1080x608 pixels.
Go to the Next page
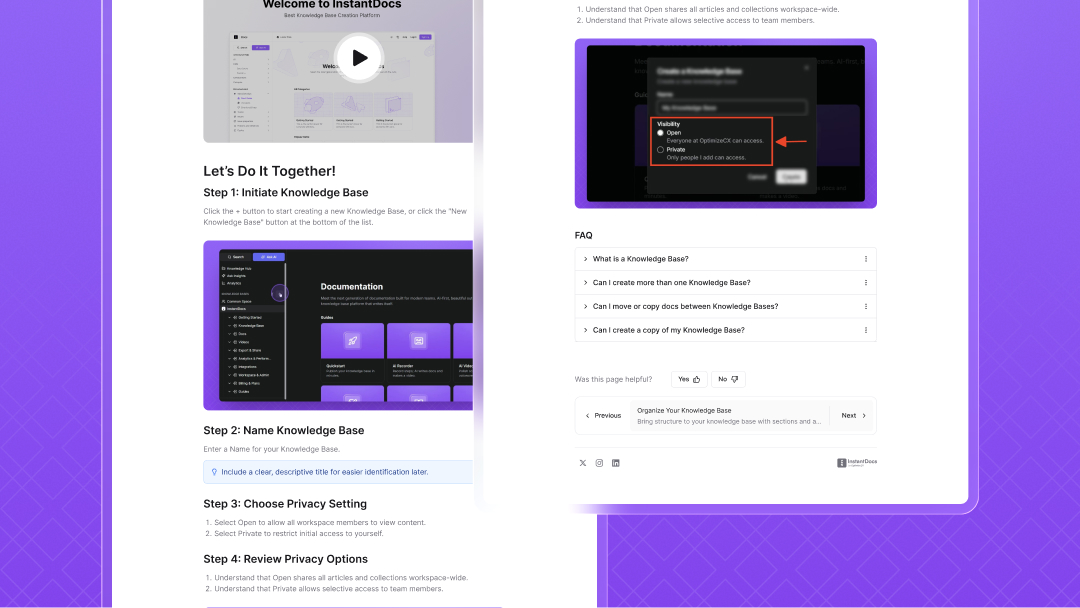point(853,416)
